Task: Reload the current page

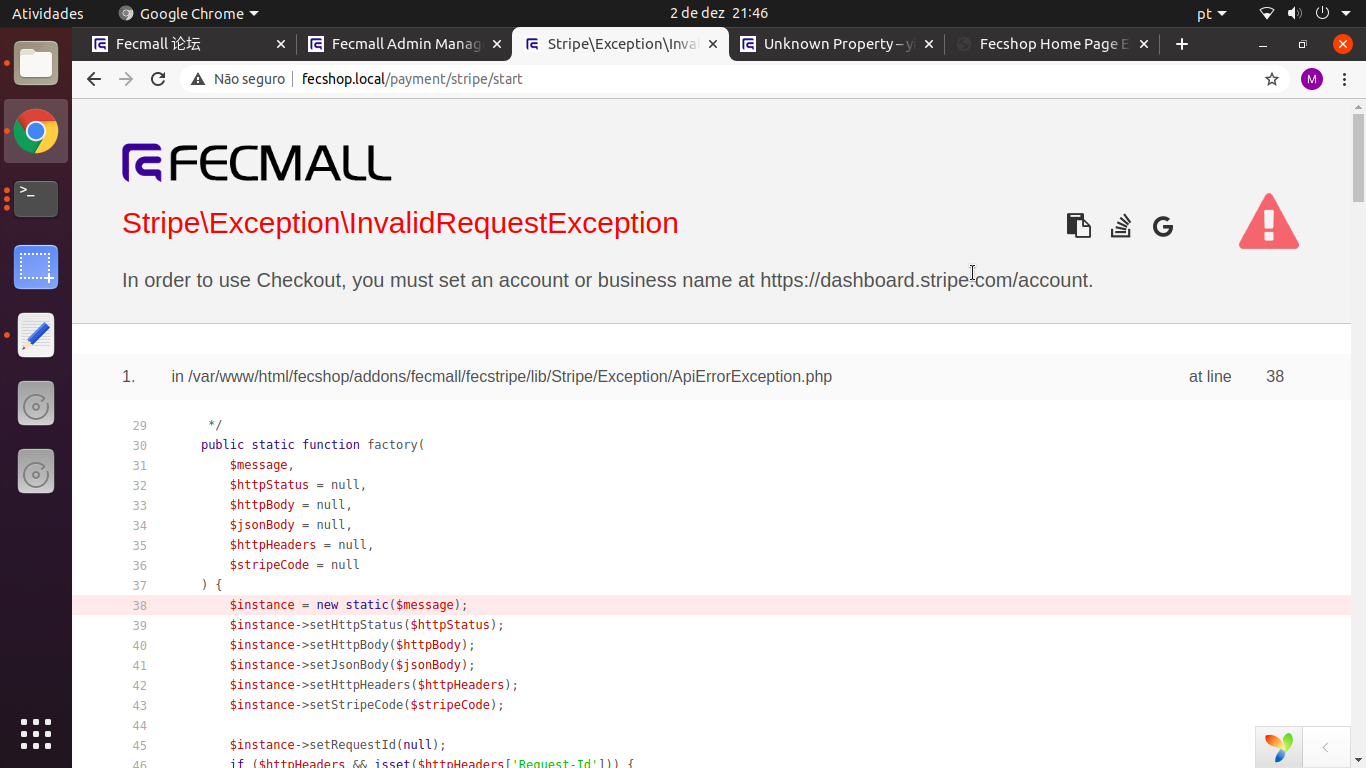Action: (x=158, y=79)
